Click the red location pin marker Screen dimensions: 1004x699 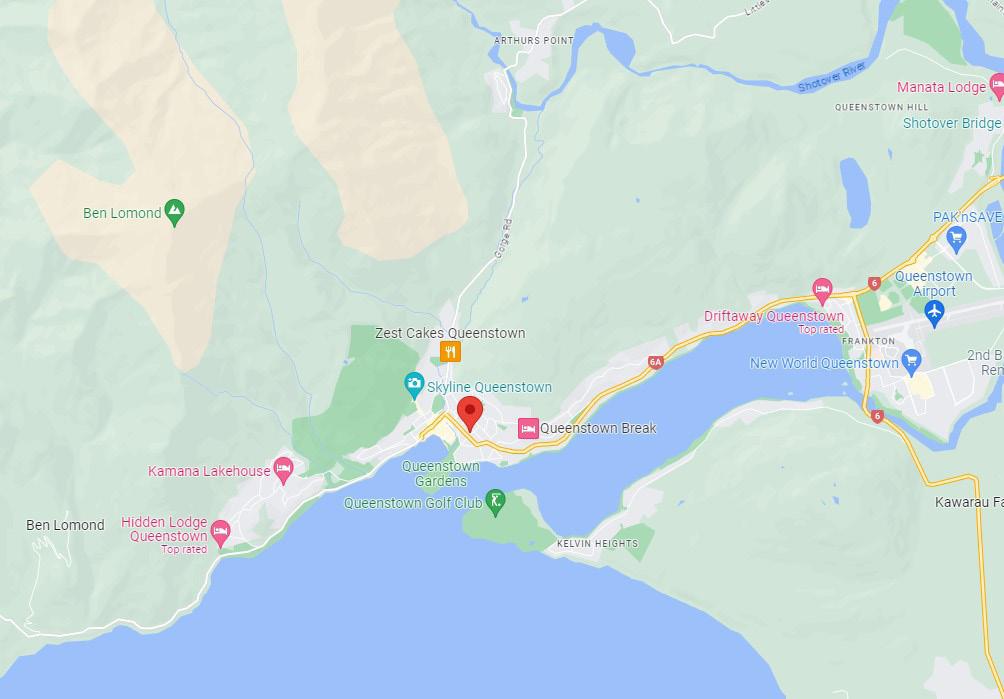(470, 413)
